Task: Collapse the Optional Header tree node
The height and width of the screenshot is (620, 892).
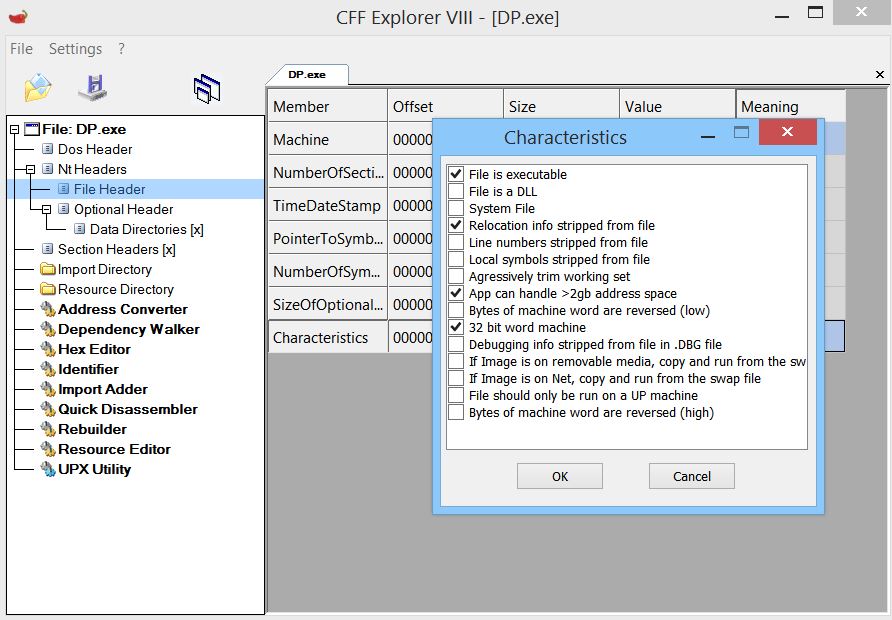Action: coord(47,209)
